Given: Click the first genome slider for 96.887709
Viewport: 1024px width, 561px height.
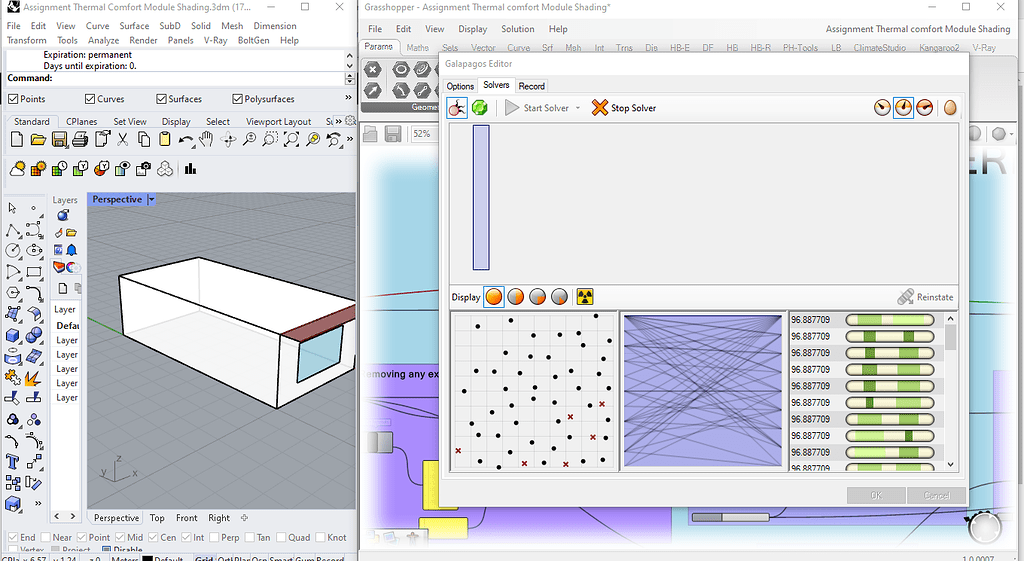Looking at the screenshot, I should (889, 320).
